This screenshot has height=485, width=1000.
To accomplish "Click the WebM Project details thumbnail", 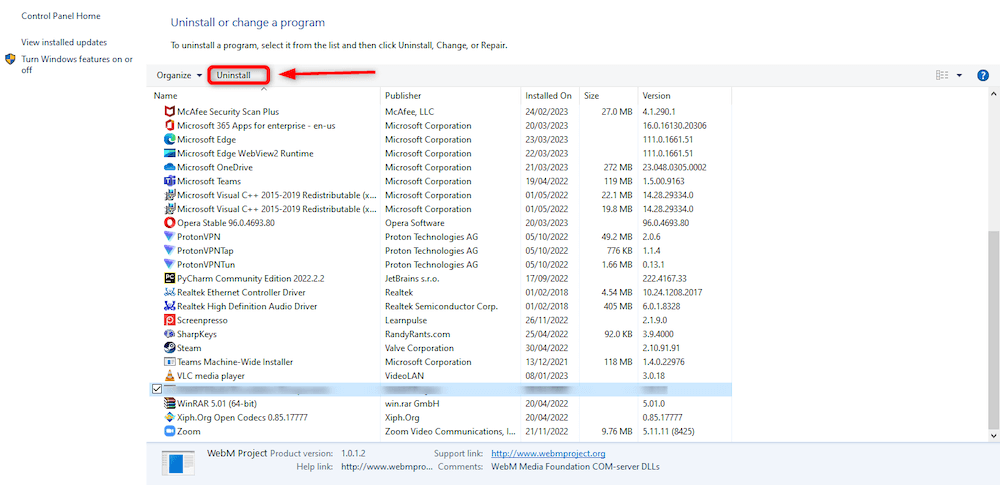I will (x=178, y=464).
